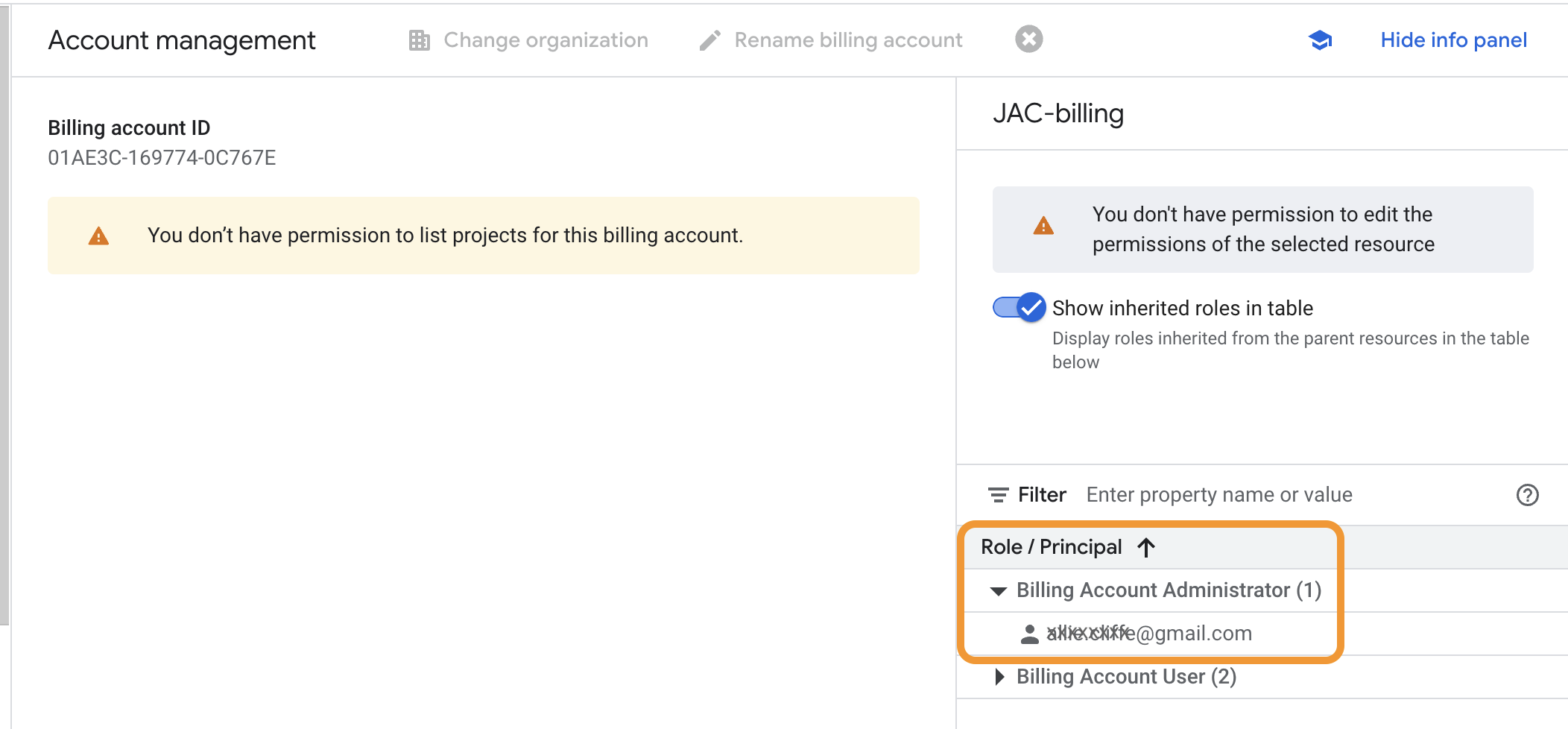Open the filter help question mark
Viewport: 1568px width, 729px height.
click(x=1528, y=495)
